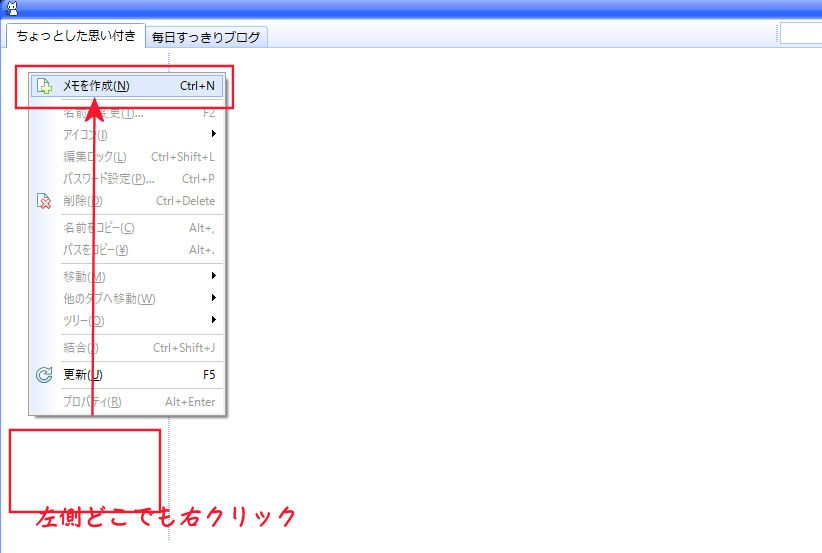Open the 移動(M) submenu
This screenshot has width=822, height=553.
click(x=127, y=276)
